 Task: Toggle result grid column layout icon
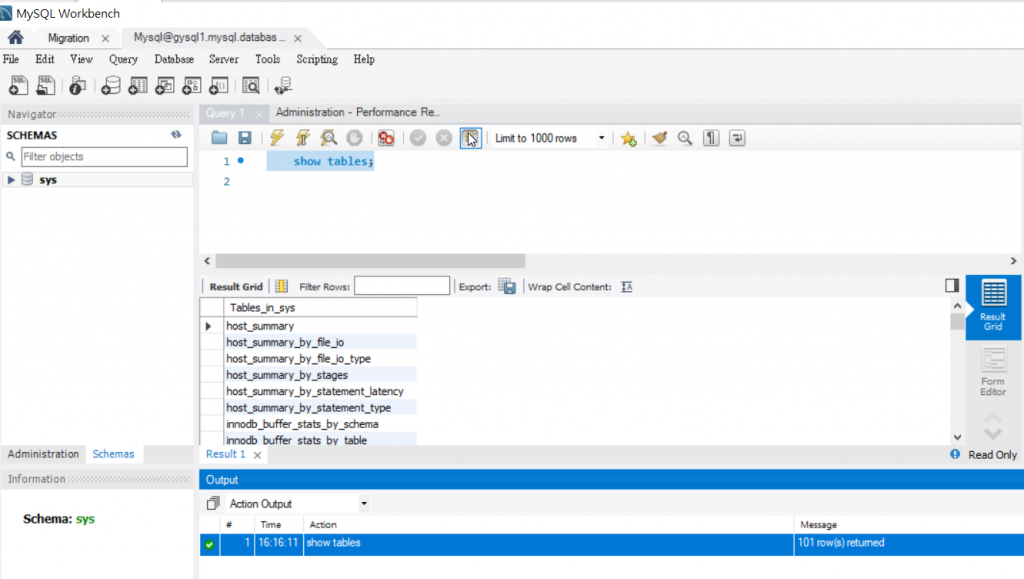[x=281, y=286]
